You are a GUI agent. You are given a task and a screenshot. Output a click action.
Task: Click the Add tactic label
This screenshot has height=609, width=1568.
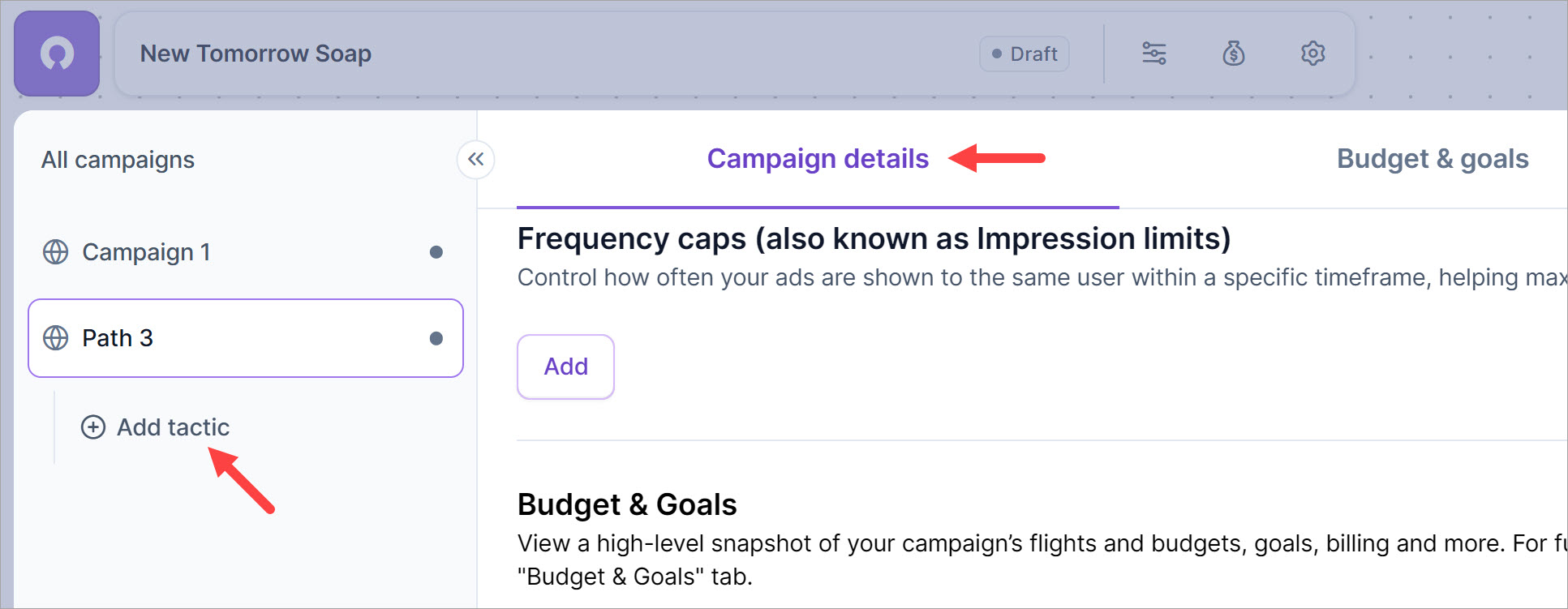[173, 427]
